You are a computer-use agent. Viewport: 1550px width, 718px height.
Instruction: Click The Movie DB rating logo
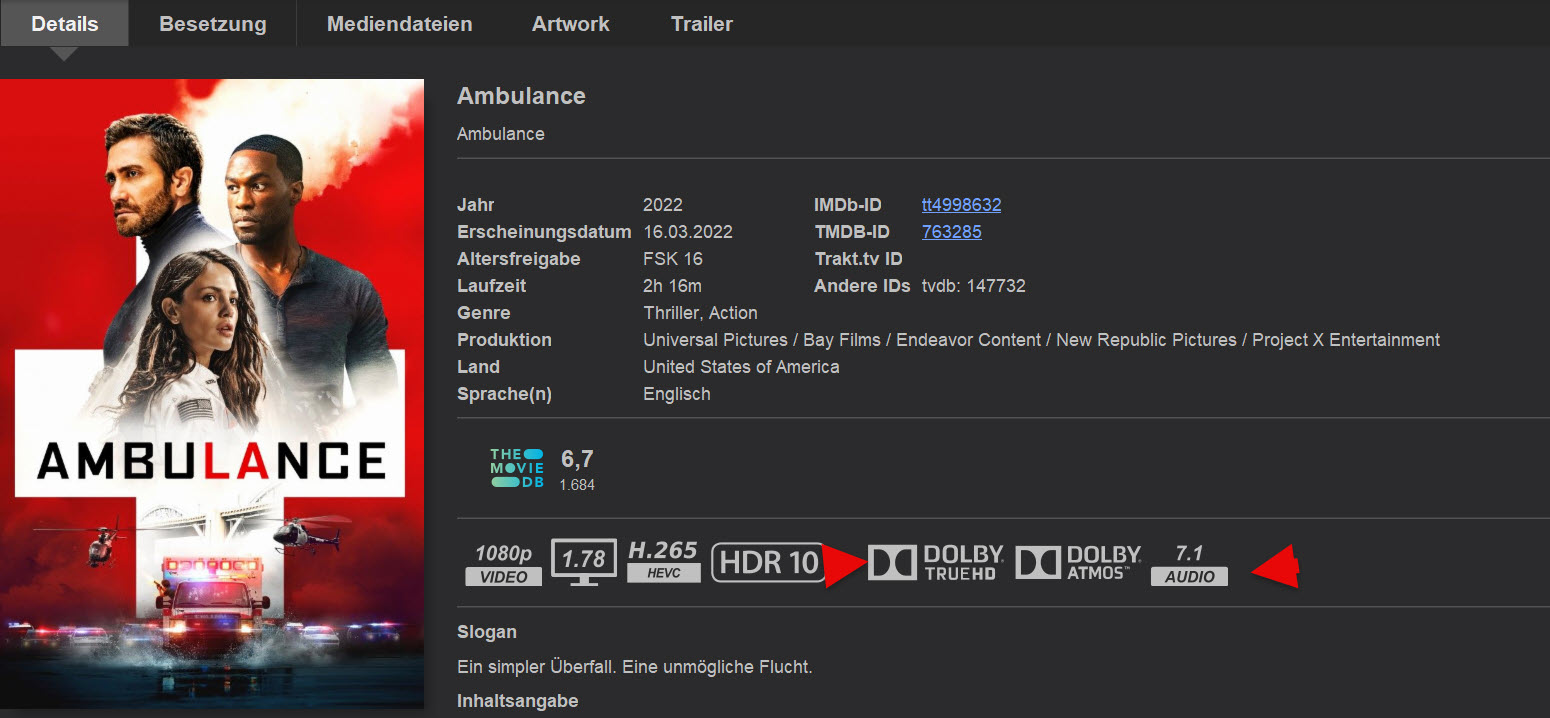pos(517,468)
